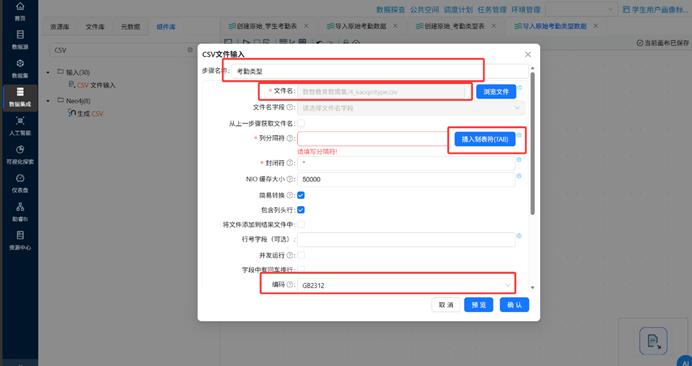
Task: Open the 数据探查 link
Action: coord(391,9)
